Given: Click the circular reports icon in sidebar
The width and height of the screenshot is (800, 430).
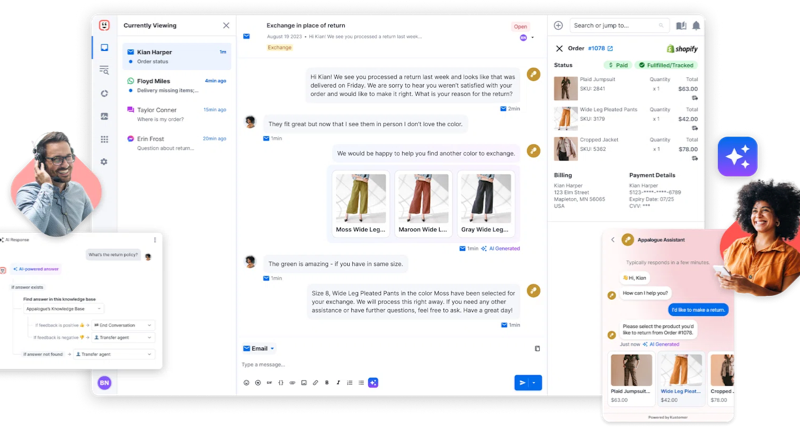Looking at the screenshot, I should [104, 93].
